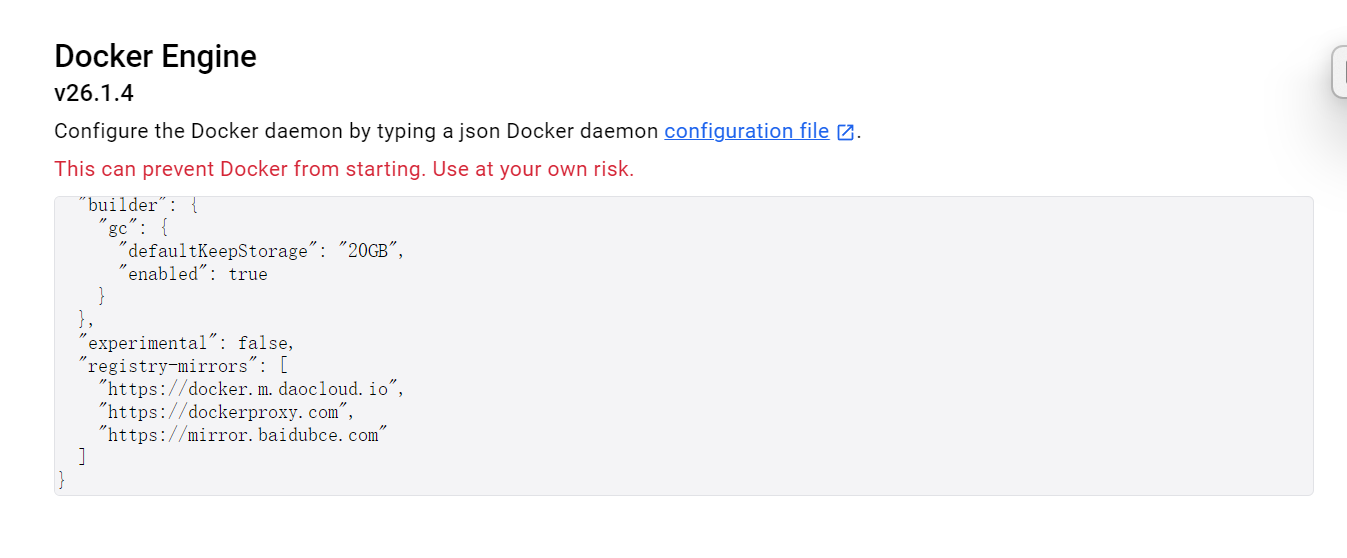Click the closing brace of the gc block
Viewport: 1347px width, 558px height.
pyautogui.click(x=102, y=297)
